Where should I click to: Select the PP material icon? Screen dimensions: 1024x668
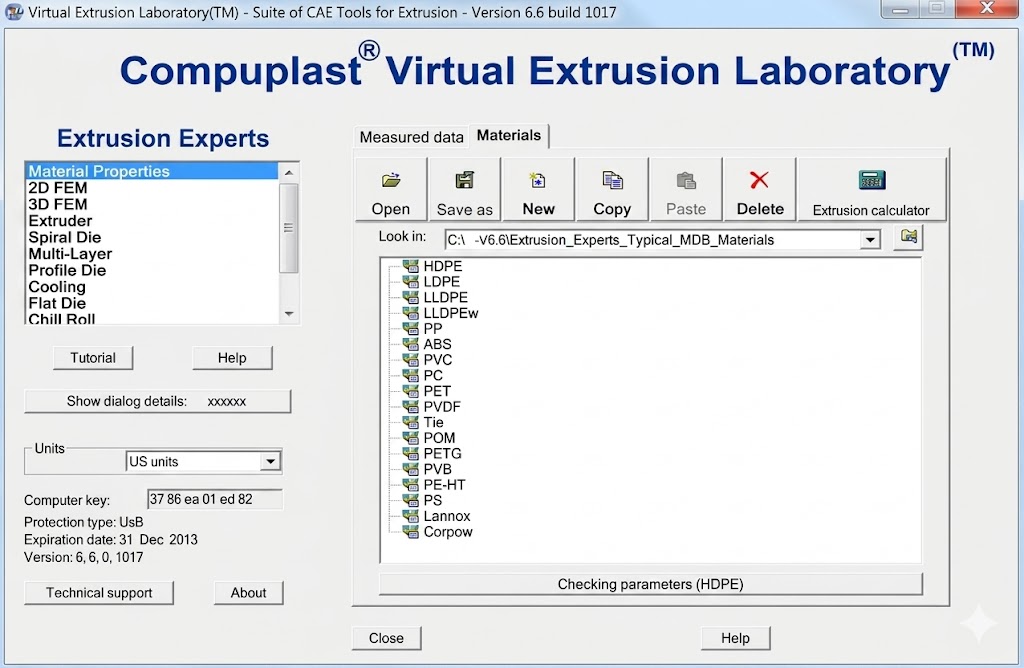point(411,329)
